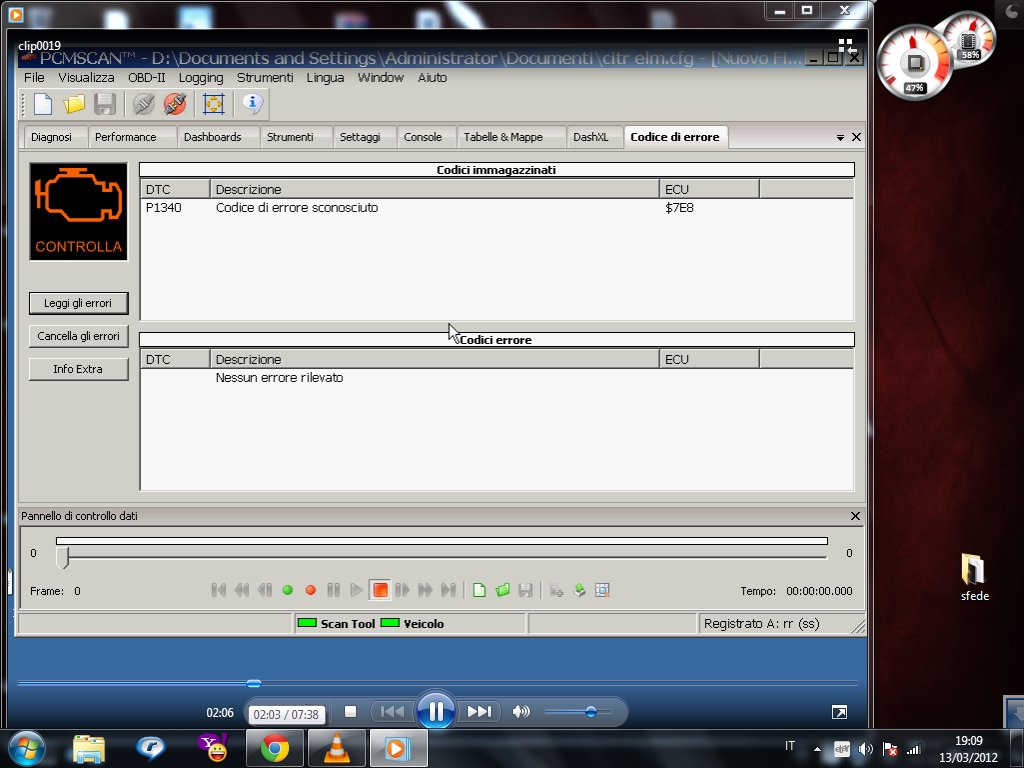Screen dimensions: 1024x768
Task: Click the green circle start logging button
Action: [x=287, y=590]
